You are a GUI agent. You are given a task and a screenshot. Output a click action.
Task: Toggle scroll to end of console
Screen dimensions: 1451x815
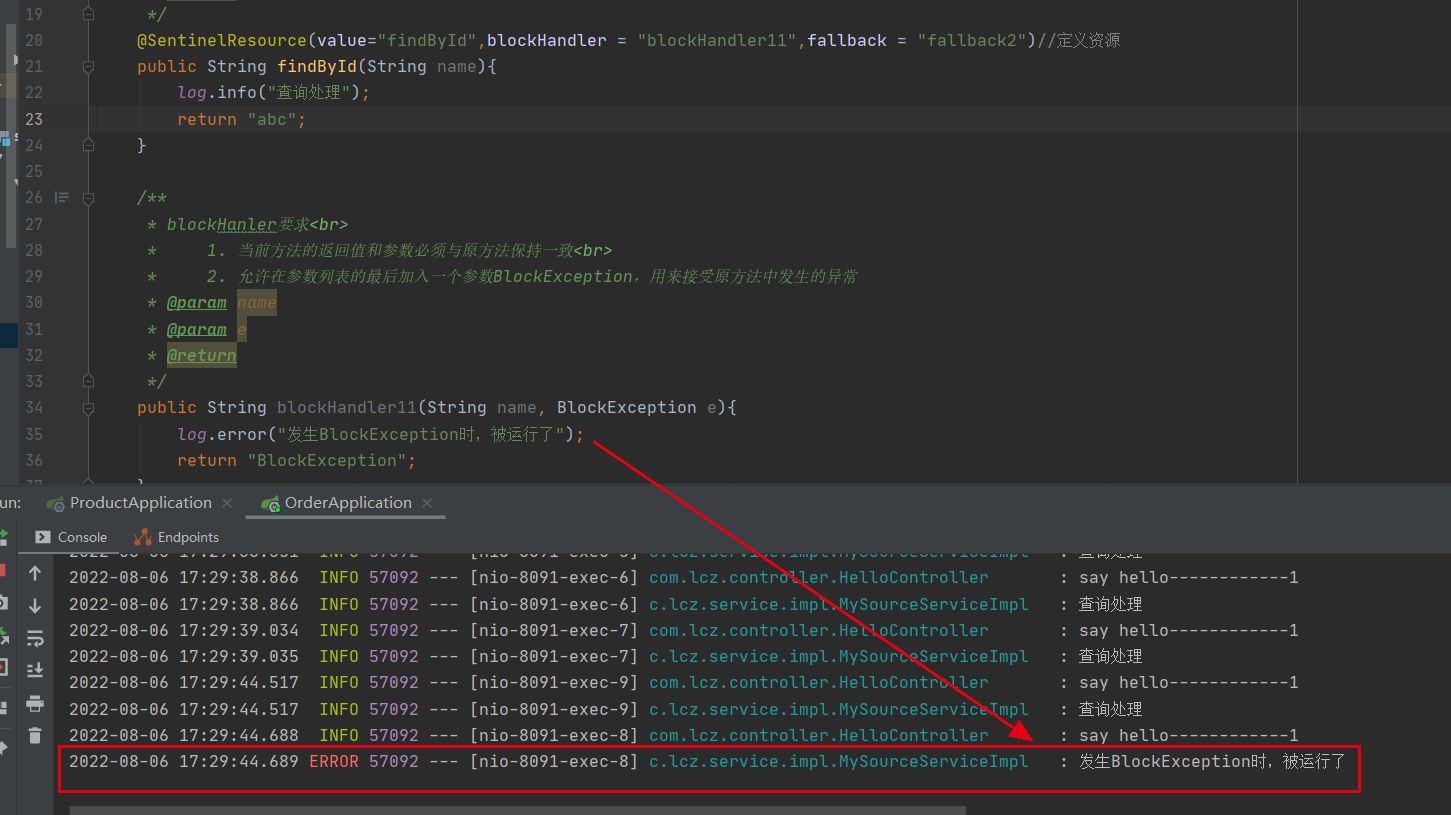[x=35, y=670]
